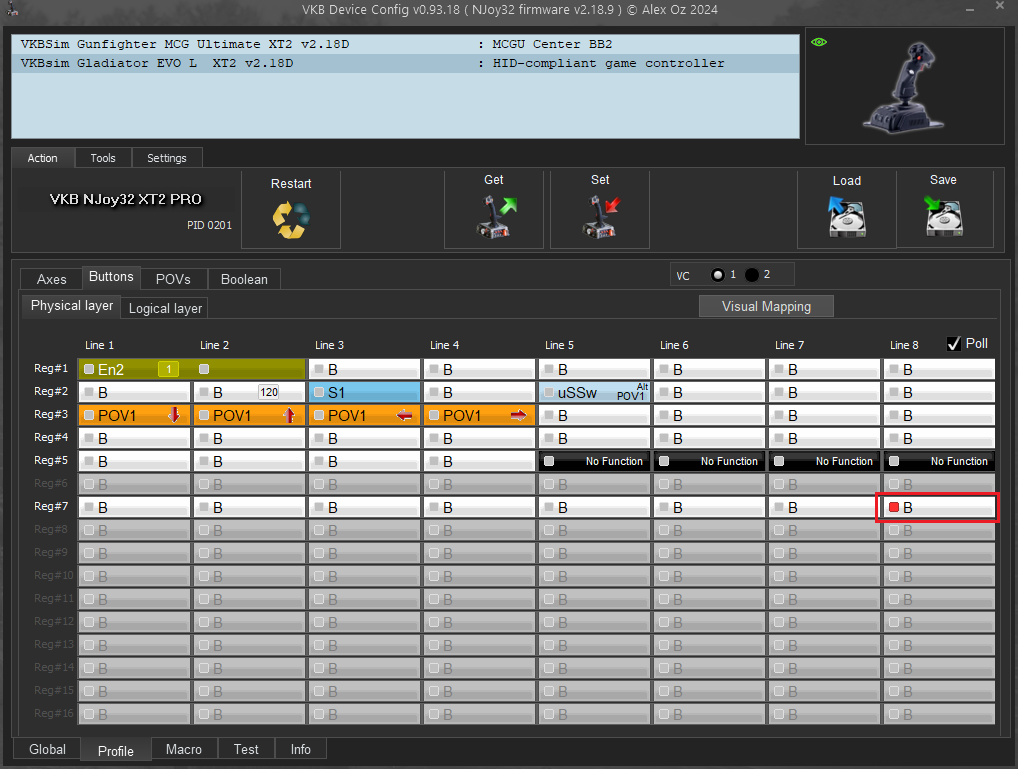Screen dimensions: 1018x769
Task: Click the Load disk icon
Action: [846, 216]
